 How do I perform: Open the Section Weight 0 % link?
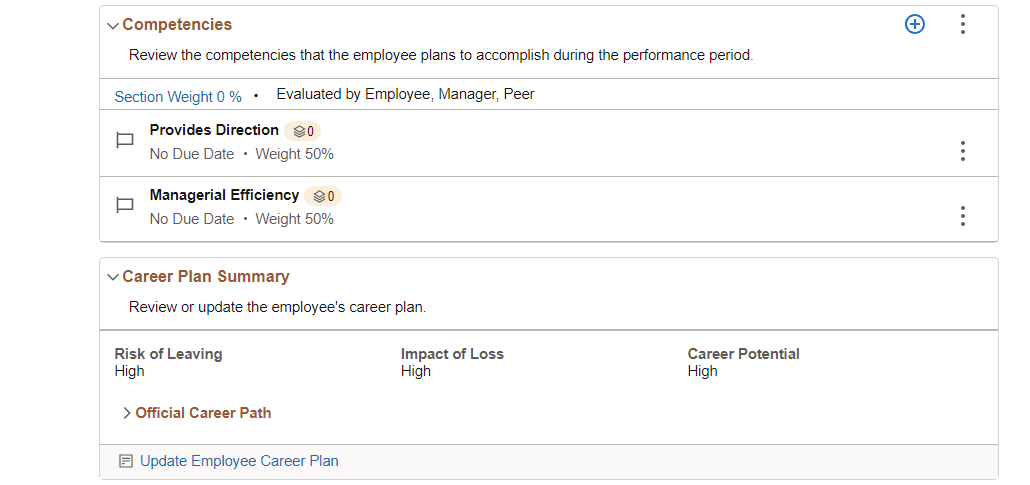178,97
